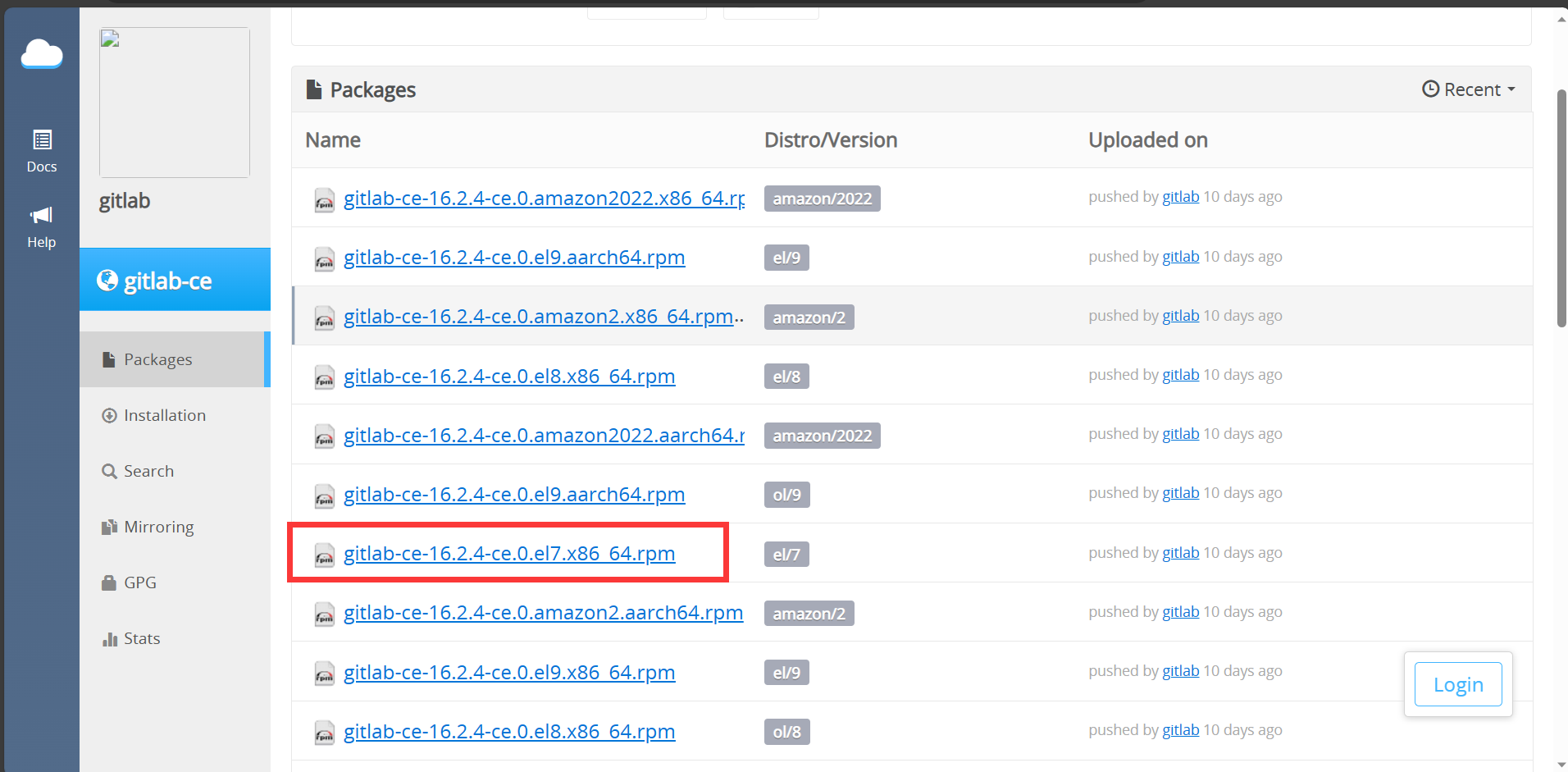Open gitlab-ce el9.aarch64.rpm link in ol/9 row

tap(514, 494)
